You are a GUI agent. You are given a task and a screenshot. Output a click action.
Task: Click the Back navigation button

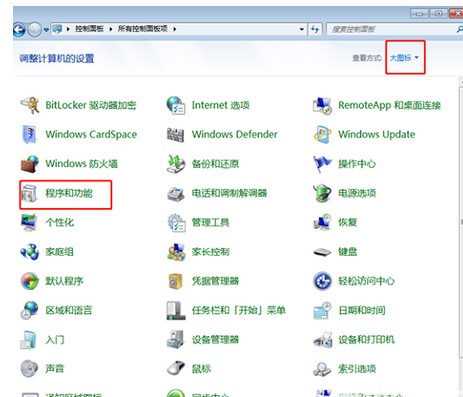click(19, 30)
